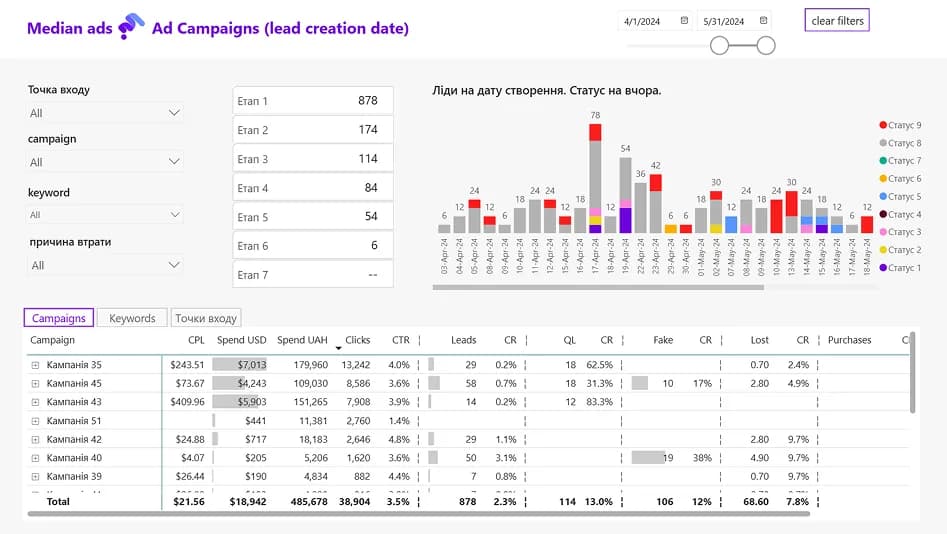The height and width of the screenshot is (534, 947).
Task: Click the Median ads logo icon
Action: pyautogui.click(x=131, y=29)
